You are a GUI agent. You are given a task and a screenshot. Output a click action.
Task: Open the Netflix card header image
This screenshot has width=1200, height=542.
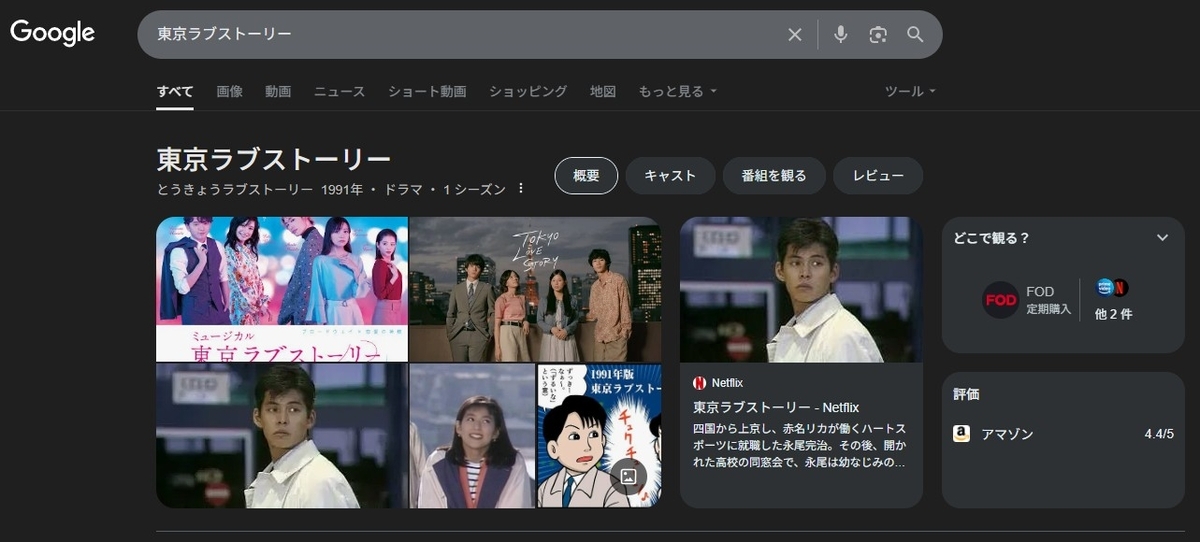(x=801, y=290)
